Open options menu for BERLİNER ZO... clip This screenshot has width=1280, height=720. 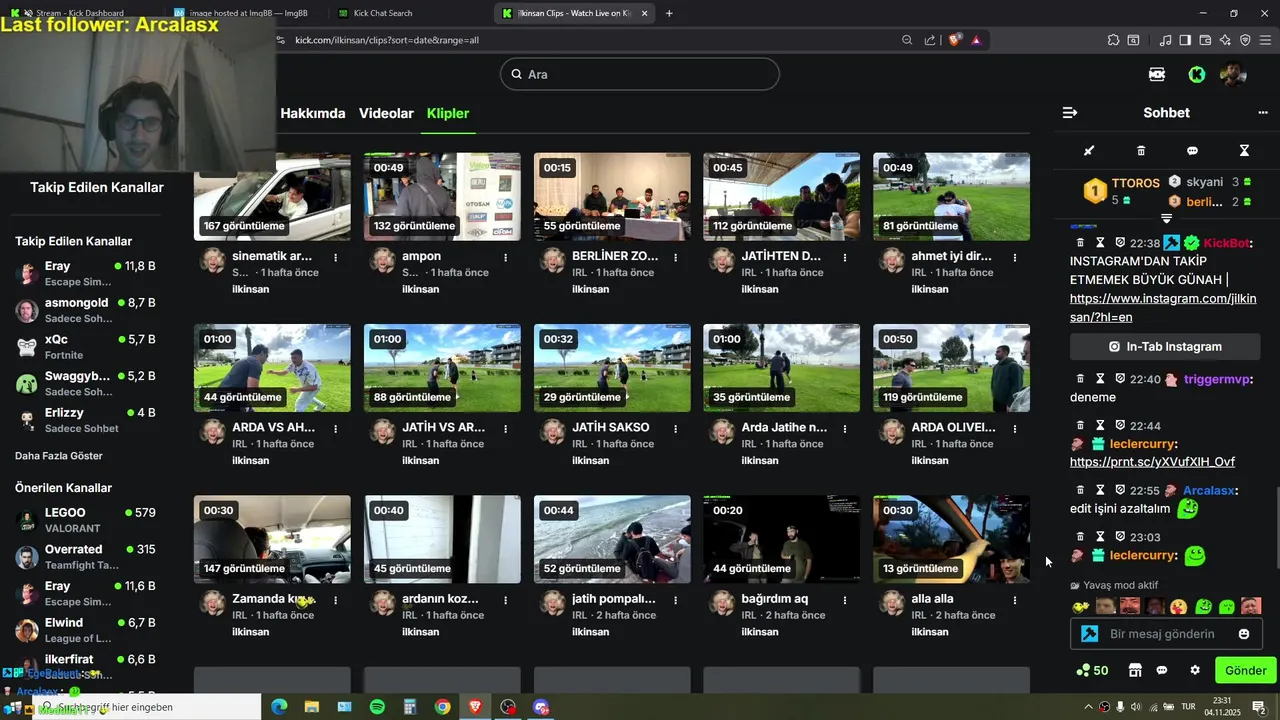click(x=675, y=258)
